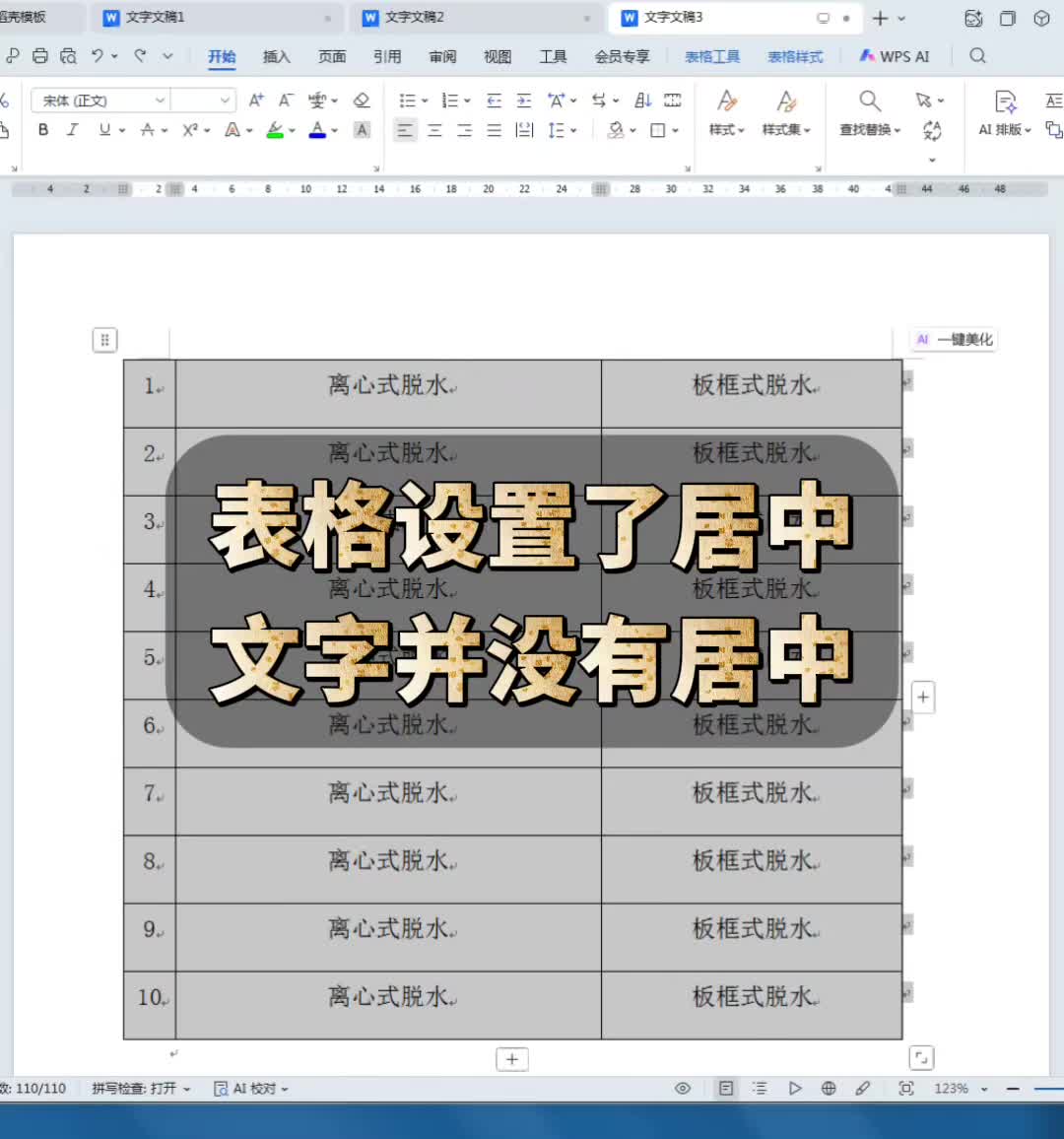Enable center alignment
This screenshot has width=1064, height=1139.
tap(434, 129)
